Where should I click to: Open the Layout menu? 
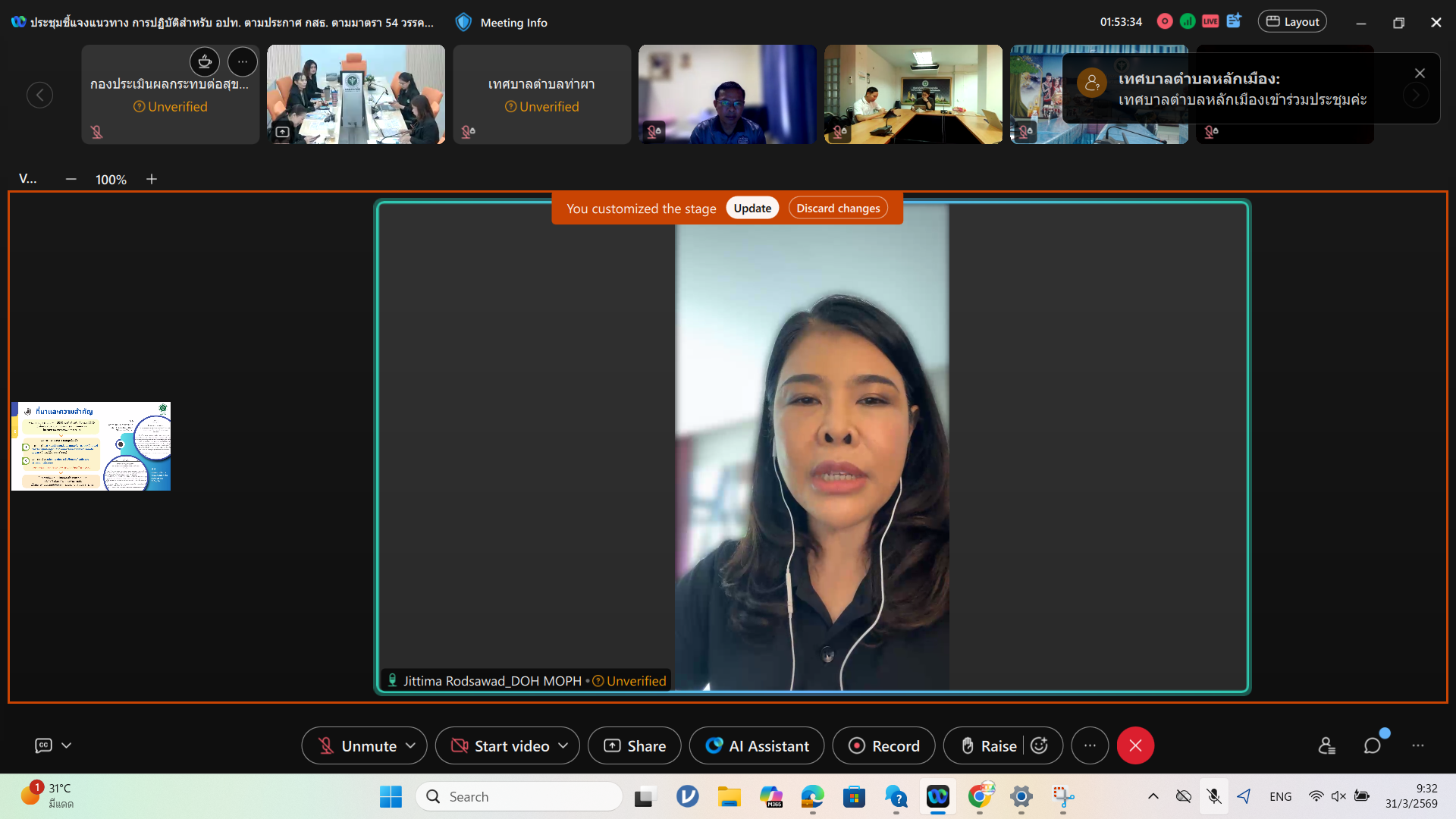[1292, 22]
